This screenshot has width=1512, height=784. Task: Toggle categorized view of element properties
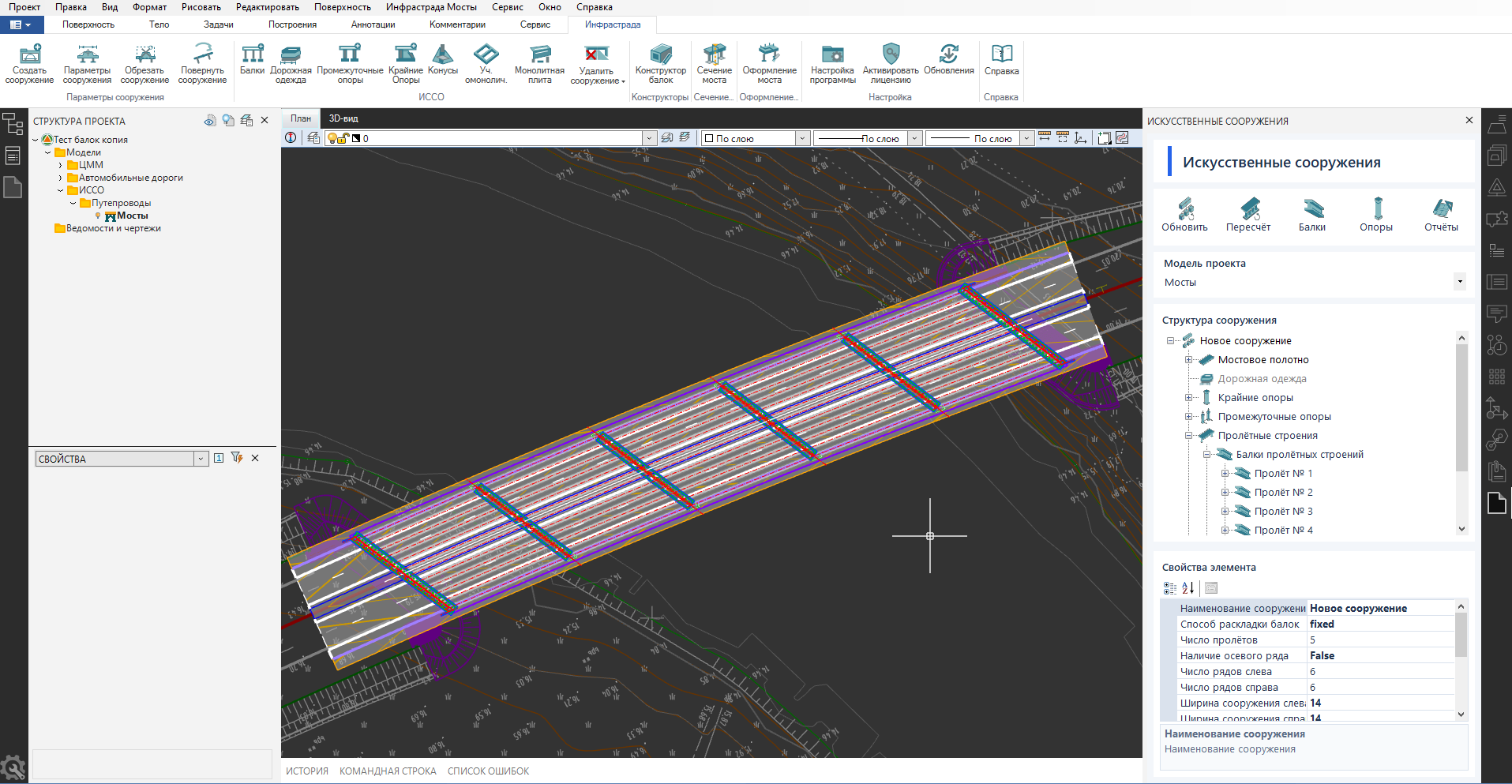click(x=1170, y=588)
